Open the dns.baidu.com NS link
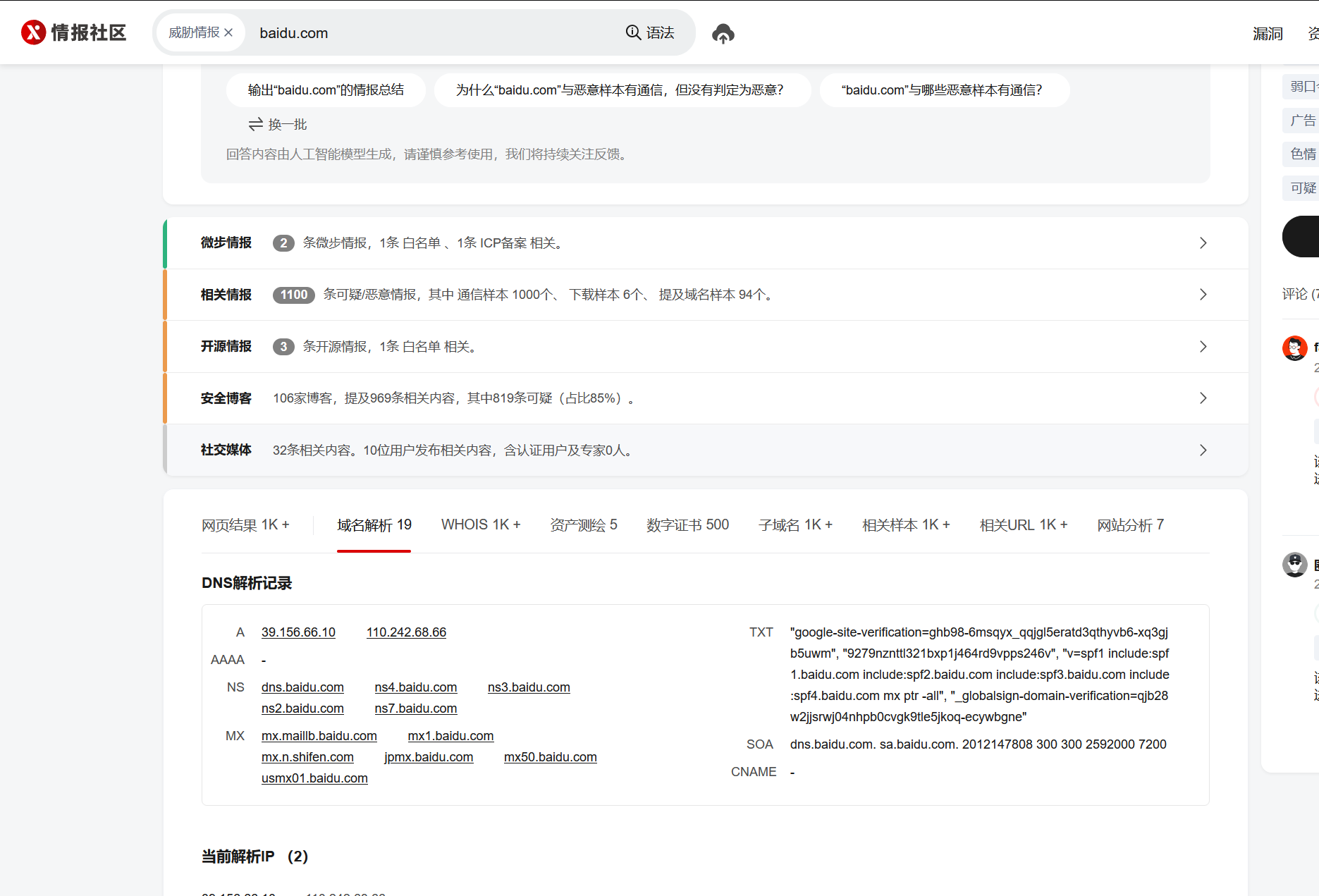This screenshot has height=896, width=1319. [x=302, y=687]
